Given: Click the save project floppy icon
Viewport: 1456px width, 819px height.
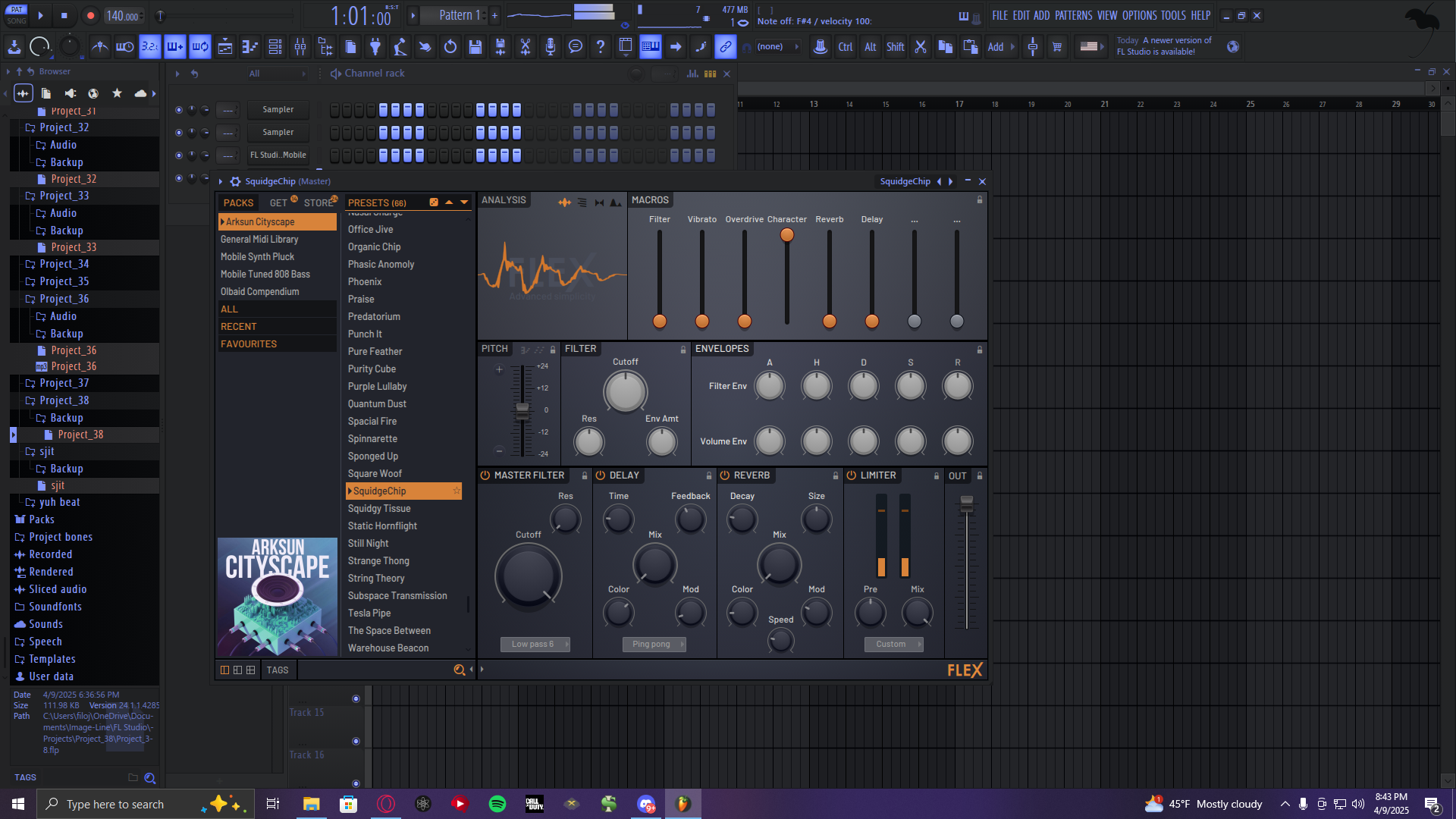Looking at the screenshot, I should click(475, 47).
